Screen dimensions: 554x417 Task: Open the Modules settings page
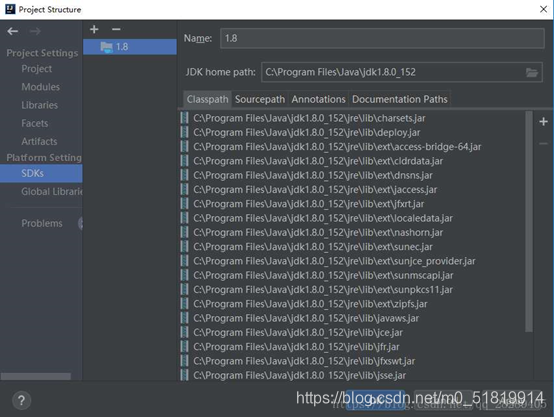pyautogui.click(x=41, y=87)
